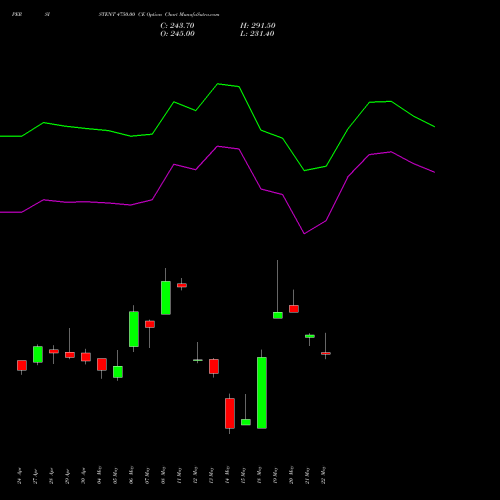This screenshot has height=500, width=500.
Task: Click the green candle above 05 May
Action: [118, 372]
